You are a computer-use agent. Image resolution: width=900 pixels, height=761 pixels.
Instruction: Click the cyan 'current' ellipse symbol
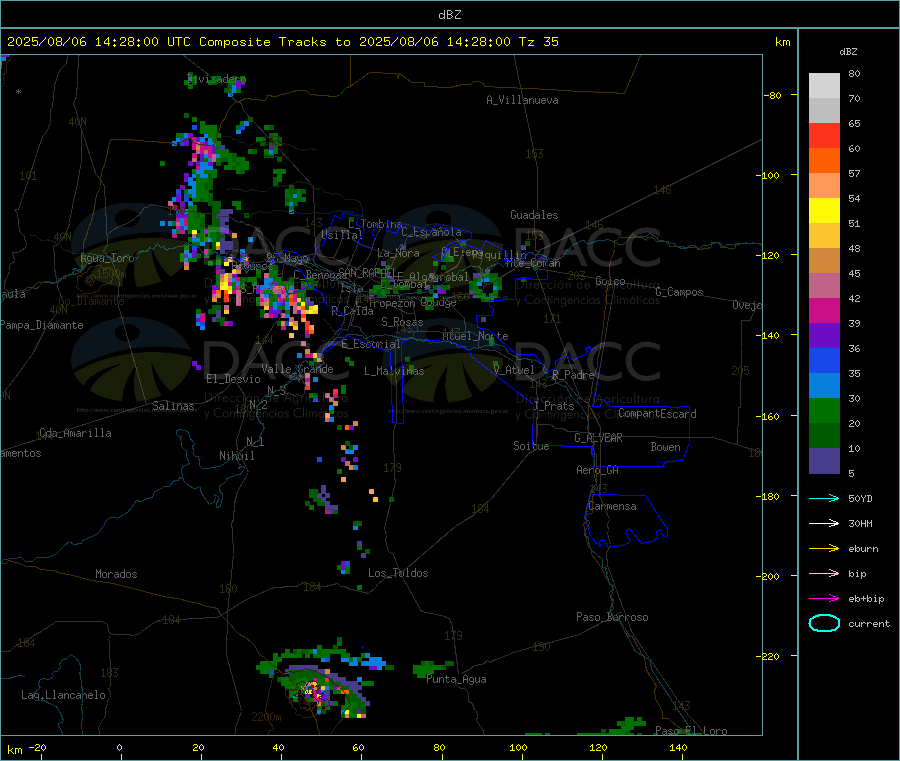click(824, 623)
